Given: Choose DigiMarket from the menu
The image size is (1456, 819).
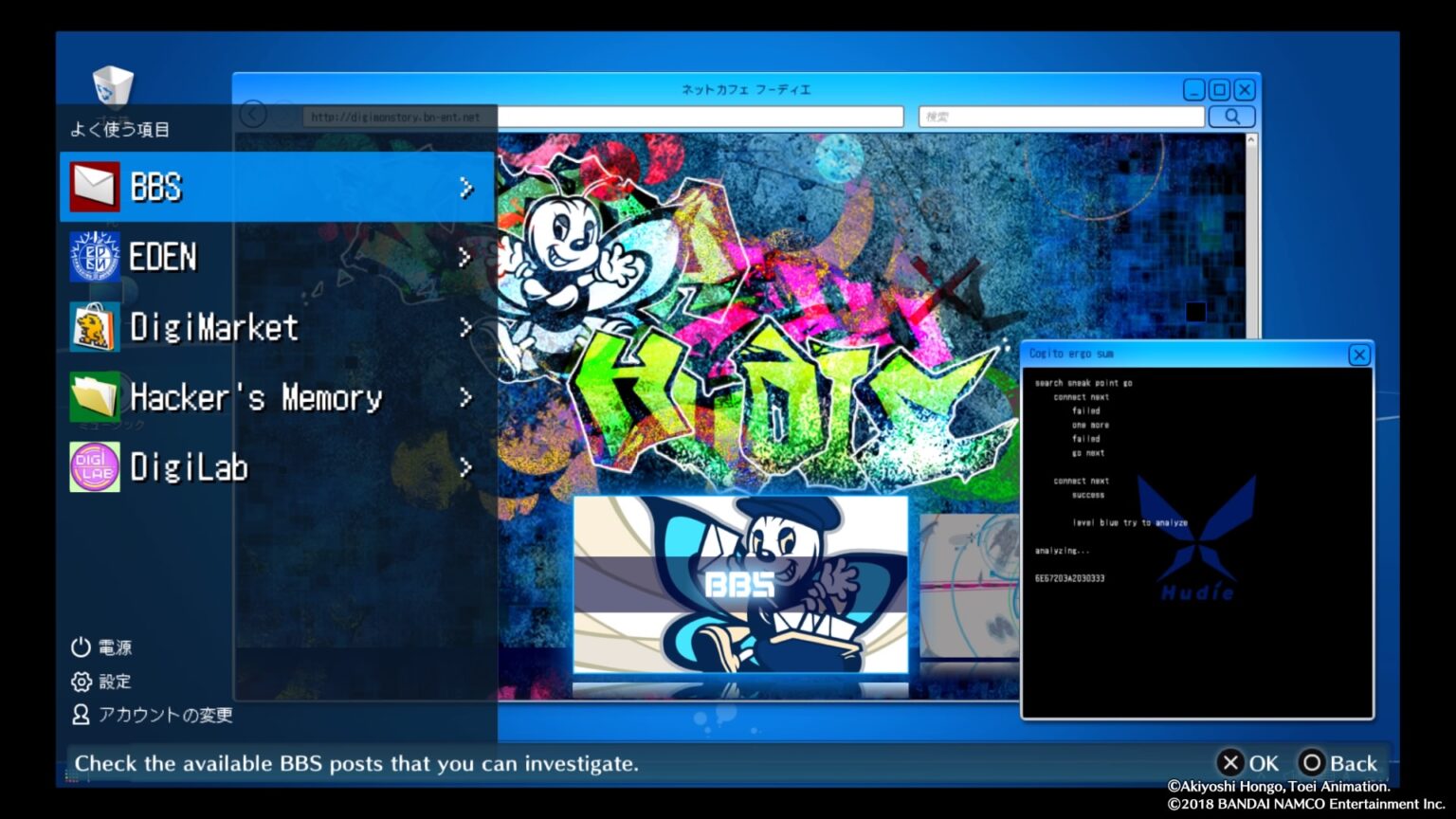Looking at the screenshot, I should (x=278, y=327).
